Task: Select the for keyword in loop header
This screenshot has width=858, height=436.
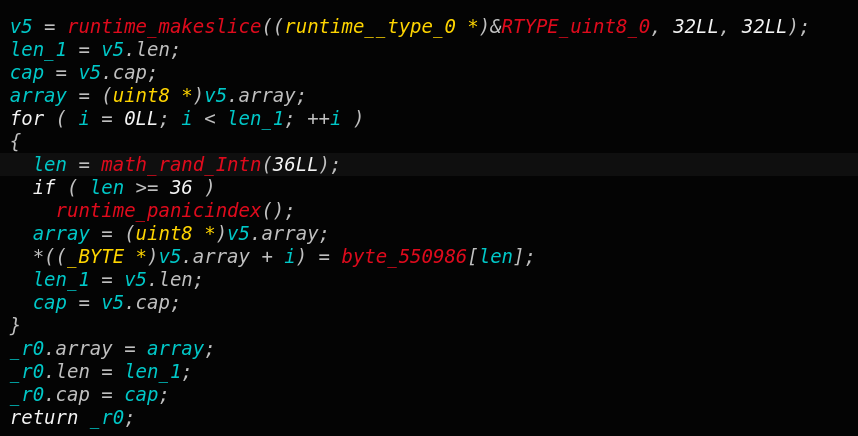Action: (x=27, y=118)
